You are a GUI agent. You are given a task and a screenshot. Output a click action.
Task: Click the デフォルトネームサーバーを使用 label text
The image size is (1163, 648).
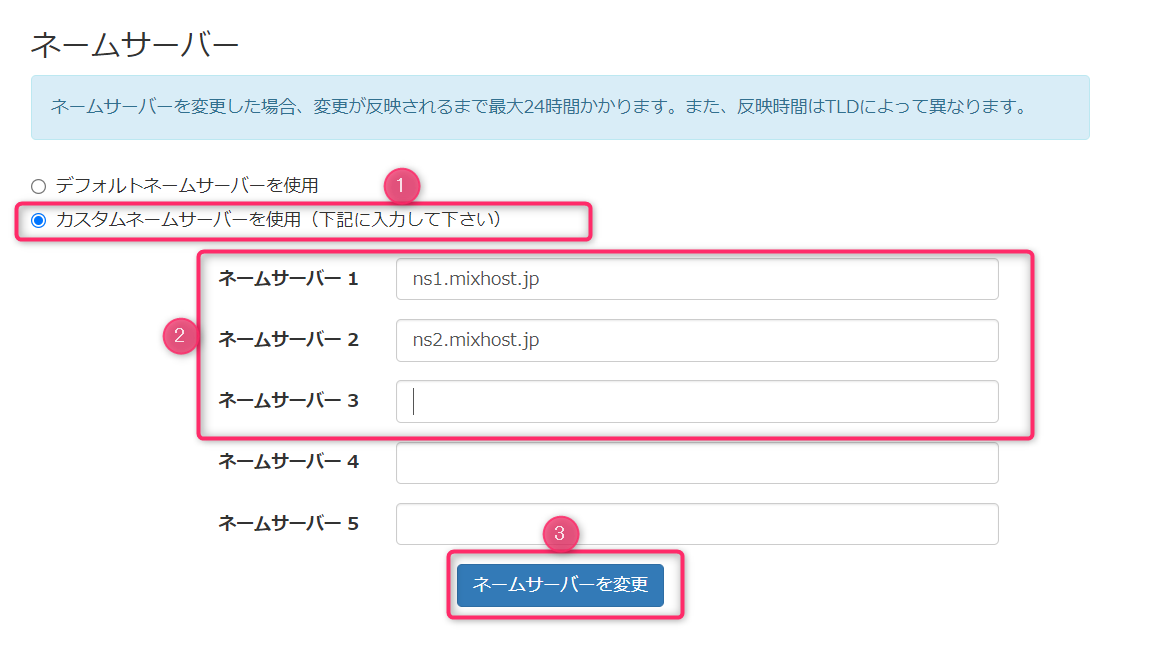click(187, 185)
